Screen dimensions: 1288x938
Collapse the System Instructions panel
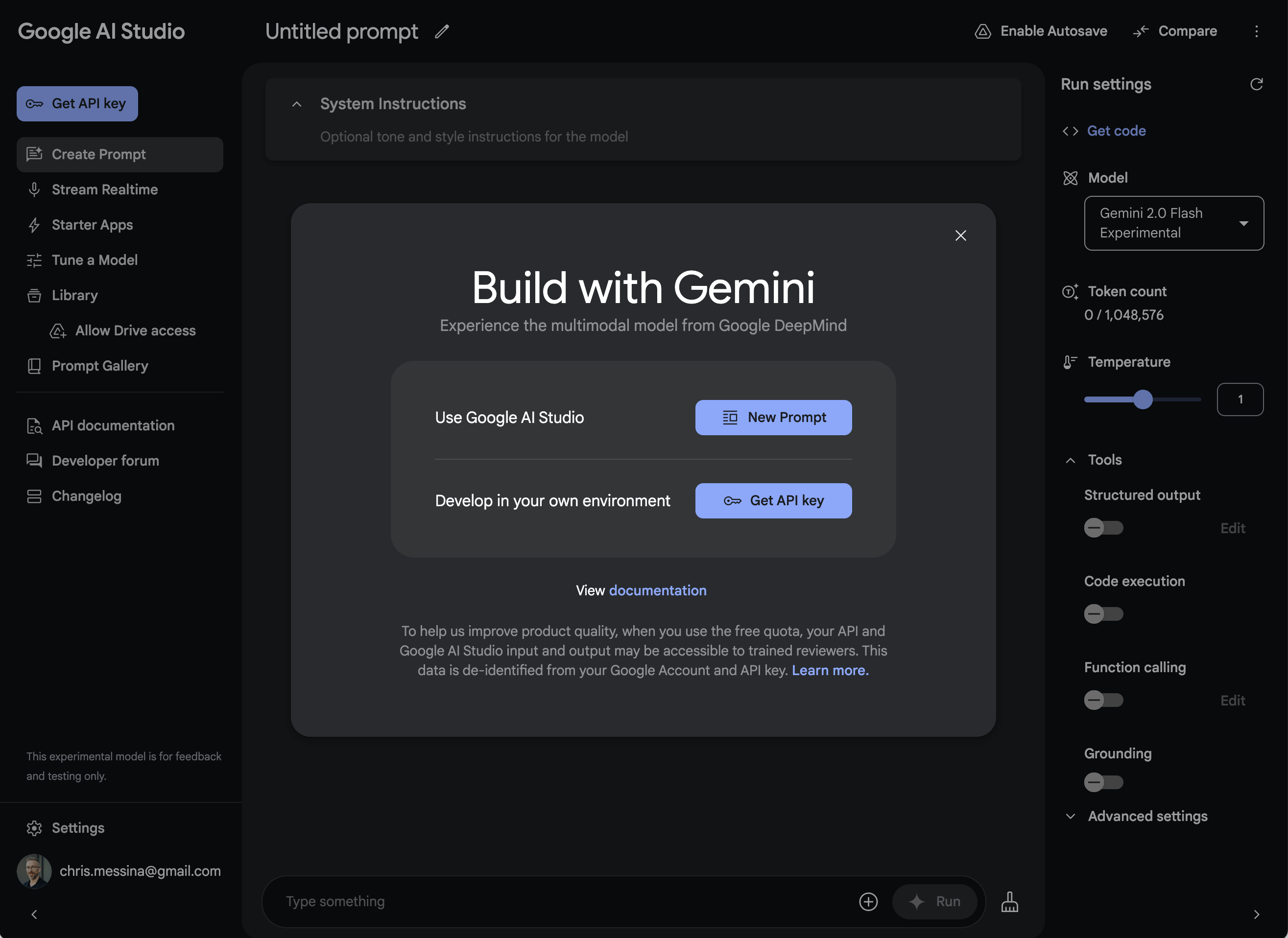pyautogui.click(x=296, y=104)
